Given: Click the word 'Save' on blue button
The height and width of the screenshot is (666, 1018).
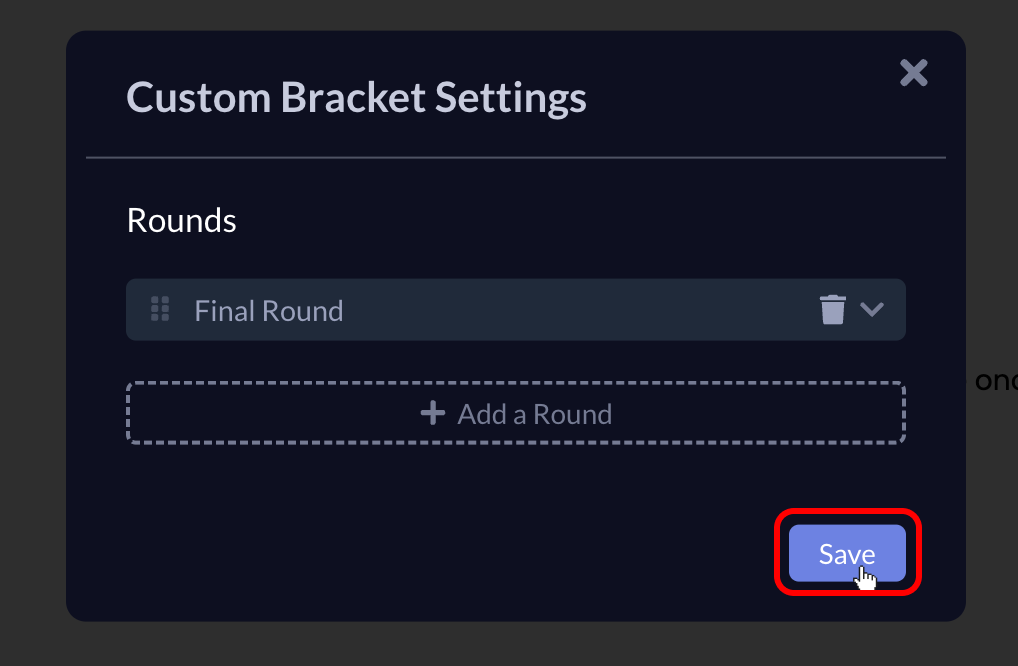Looking at the screenshot, I should [847, 554].
